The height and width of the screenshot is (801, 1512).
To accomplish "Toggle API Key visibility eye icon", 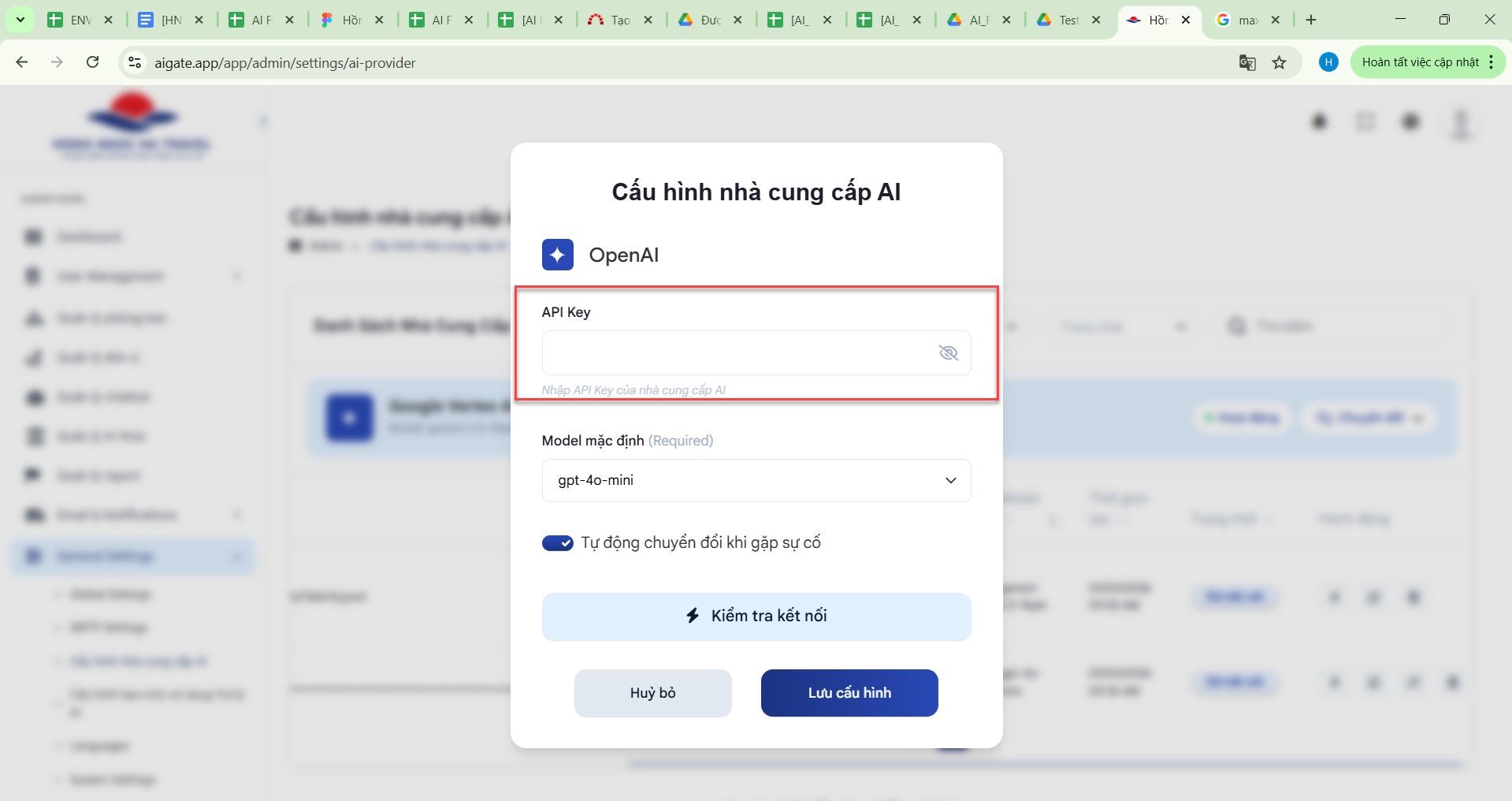I will tap(948, 352).
